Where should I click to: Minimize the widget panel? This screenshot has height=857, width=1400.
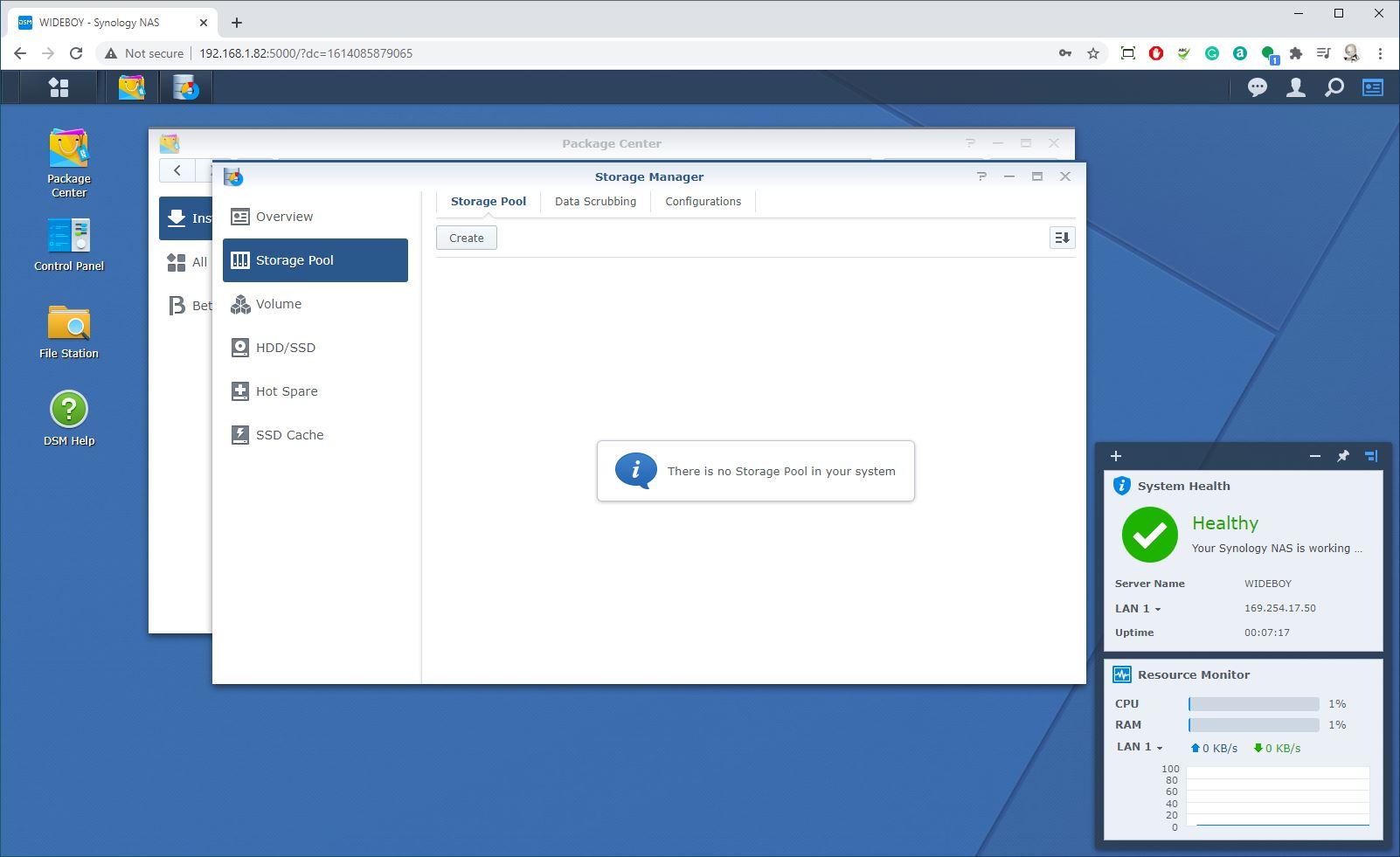point(1315,456)
